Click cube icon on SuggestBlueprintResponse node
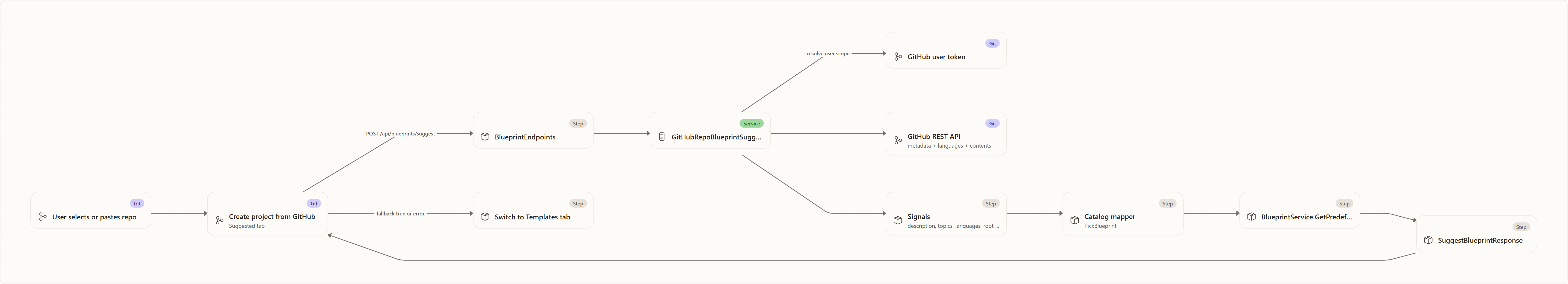The width and height of the screenshot is (1568, 284). pos(1428,240)
